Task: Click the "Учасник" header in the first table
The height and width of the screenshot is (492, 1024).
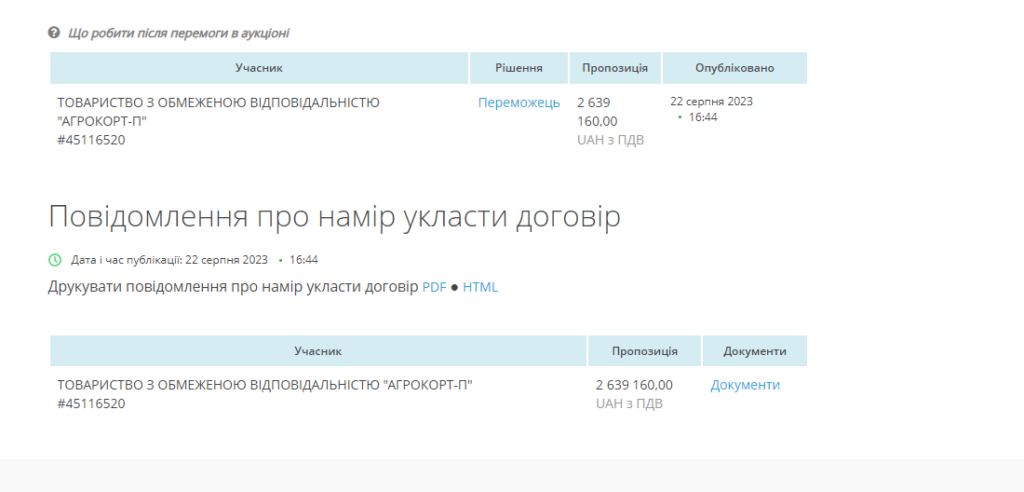Action: pyautogui.click(x=259, y=68)
